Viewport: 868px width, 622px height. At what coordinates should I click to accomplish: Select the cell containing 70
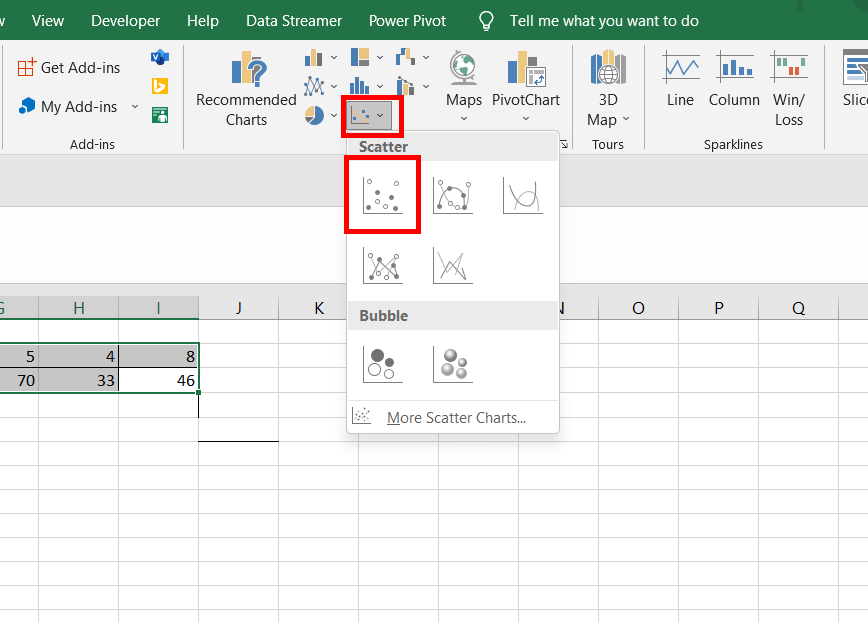coord(19,380)
